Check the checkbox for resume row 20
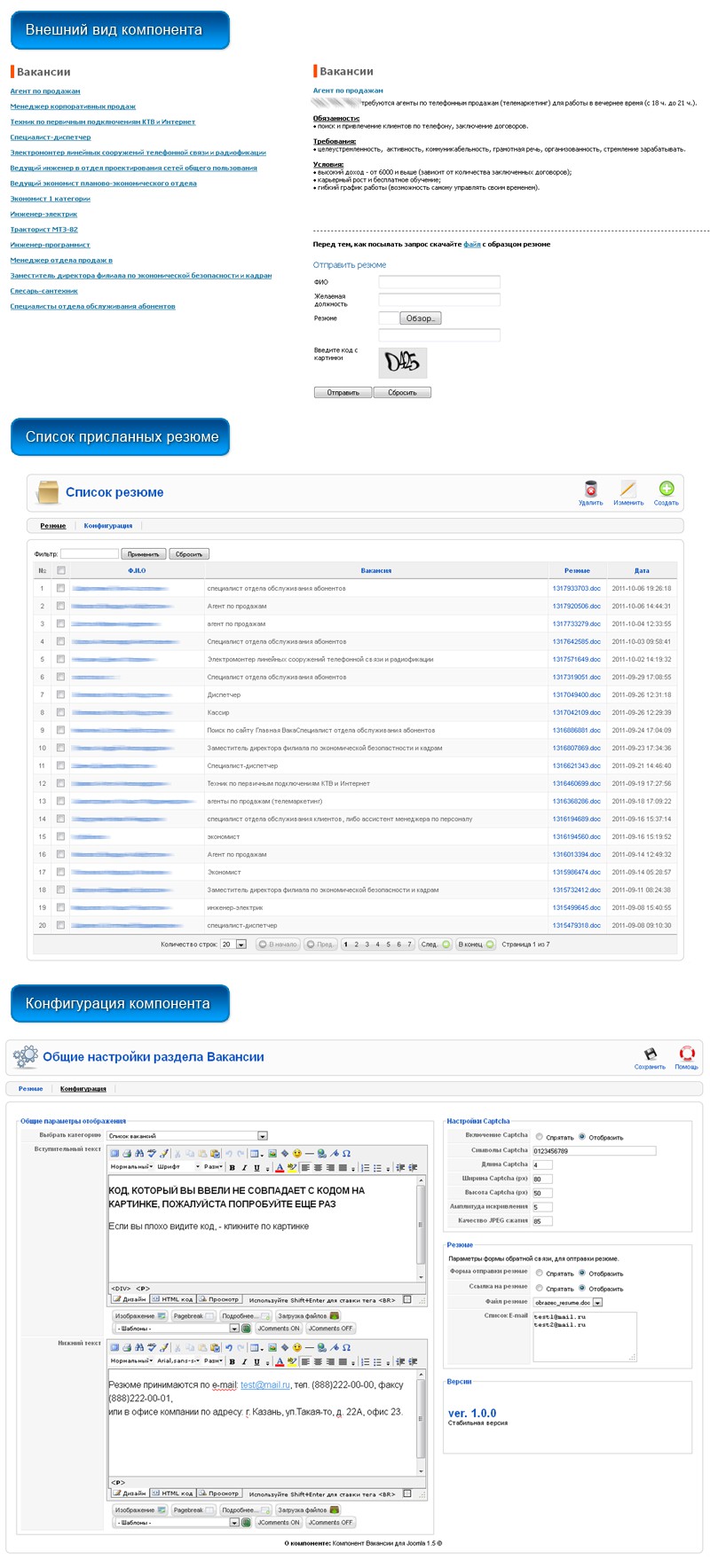This screenshot has width=710, height=1568. pyautogui.click(x=60, y=925)
